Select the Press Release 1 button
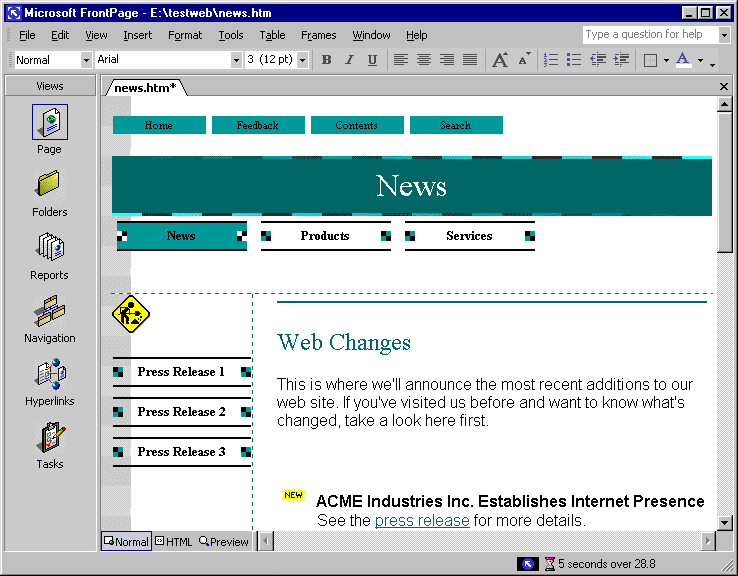The height and width of the screenshot is (576, 738). pyautogui.click(x=182, y=372)
